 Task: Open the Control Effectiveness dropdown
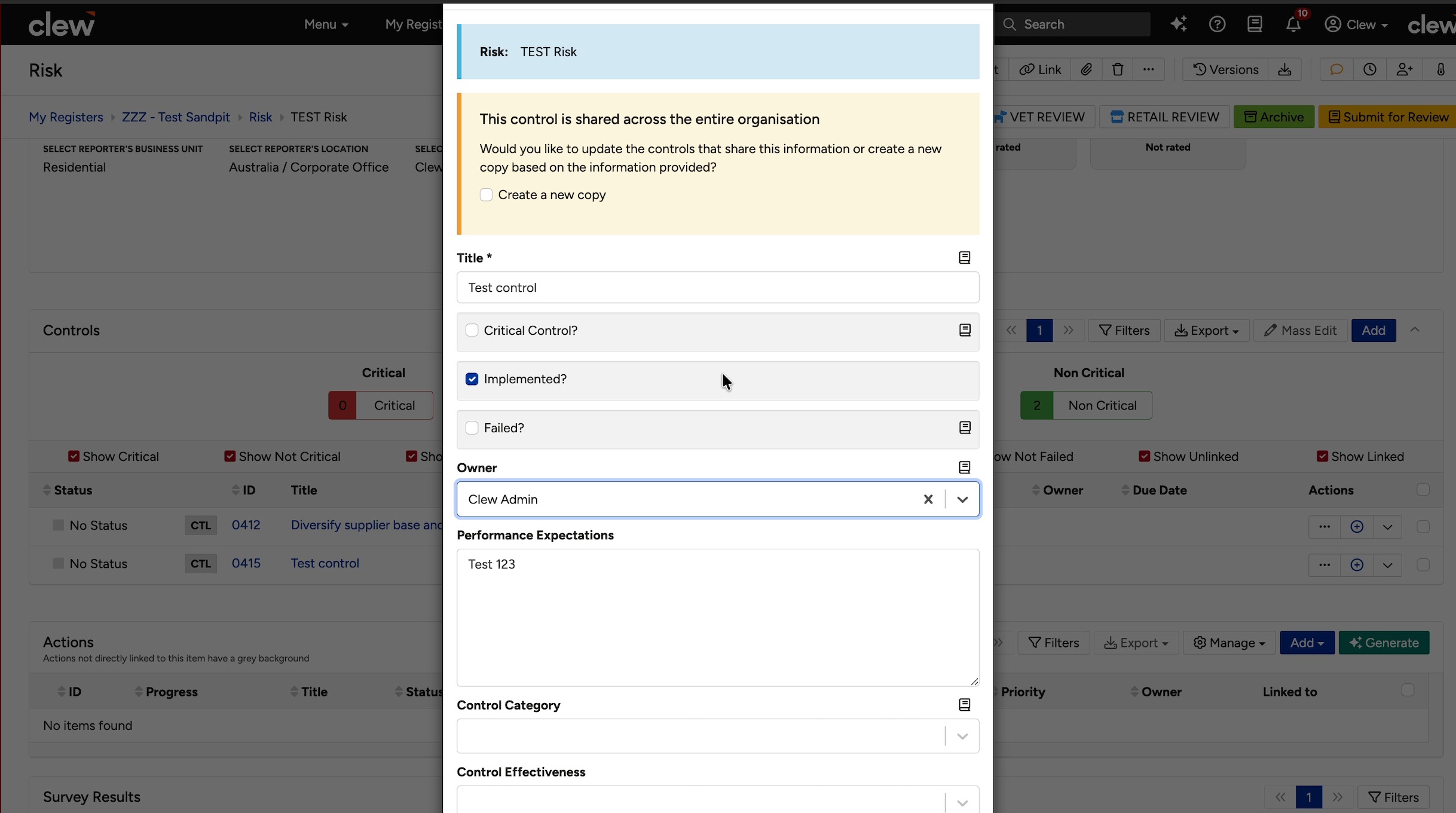718,800
